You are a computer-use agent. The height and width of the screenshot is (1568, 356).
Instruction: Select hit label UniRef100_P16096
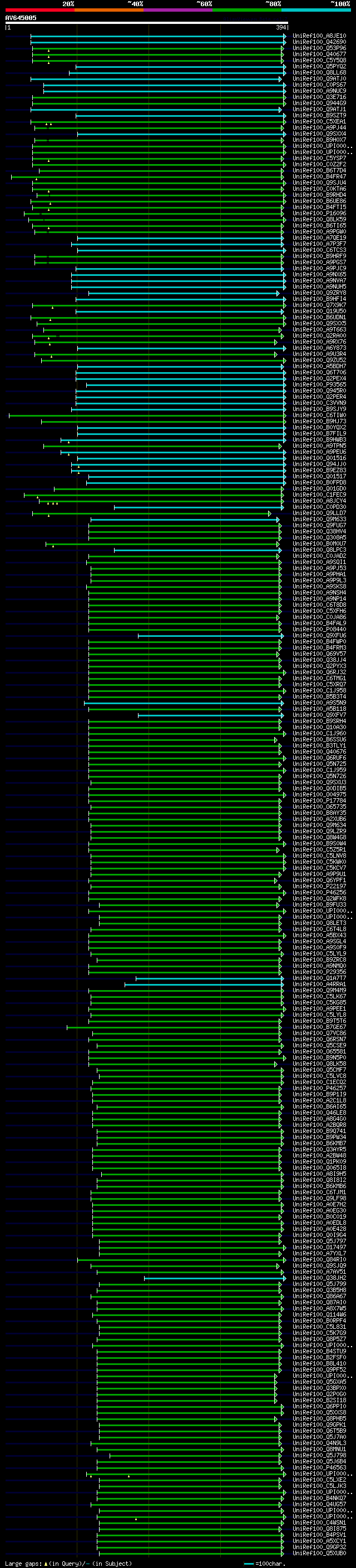coord(319,214)
